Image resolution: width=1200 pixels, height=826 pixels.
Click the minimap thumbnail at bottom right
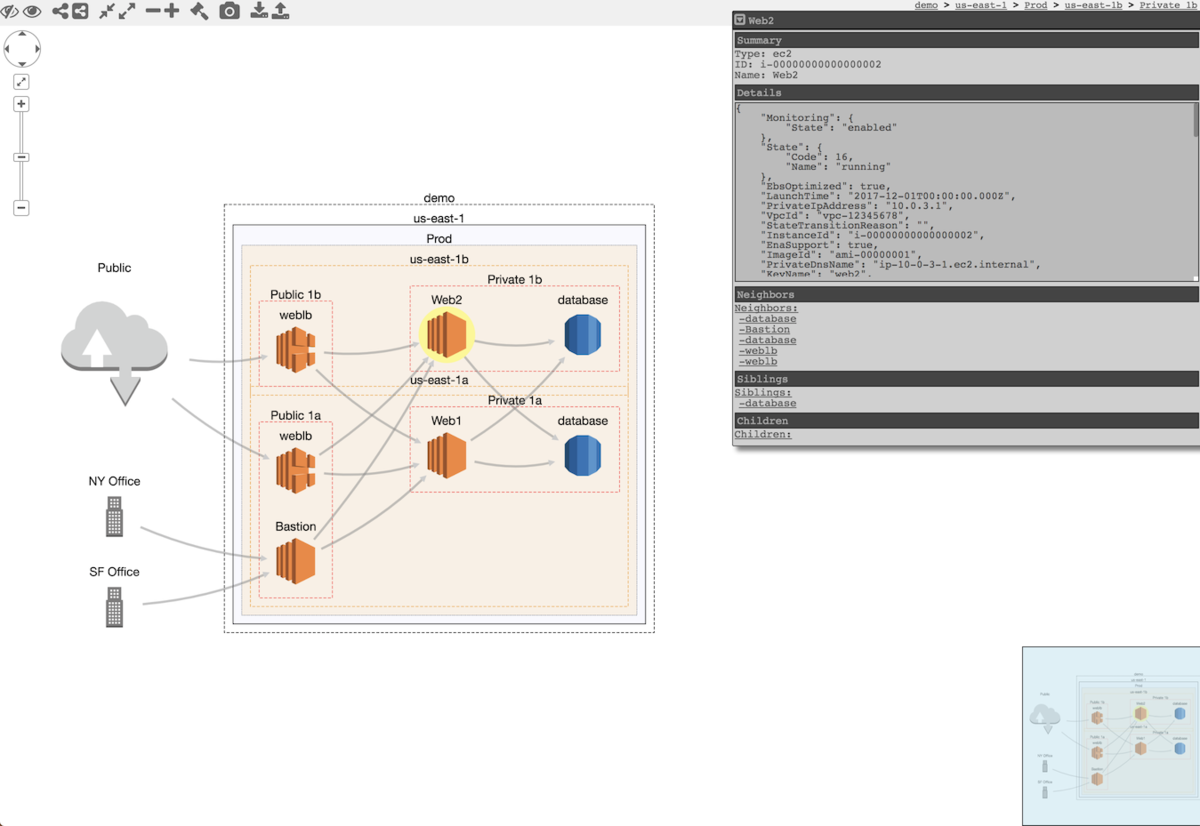[1110, 735]
